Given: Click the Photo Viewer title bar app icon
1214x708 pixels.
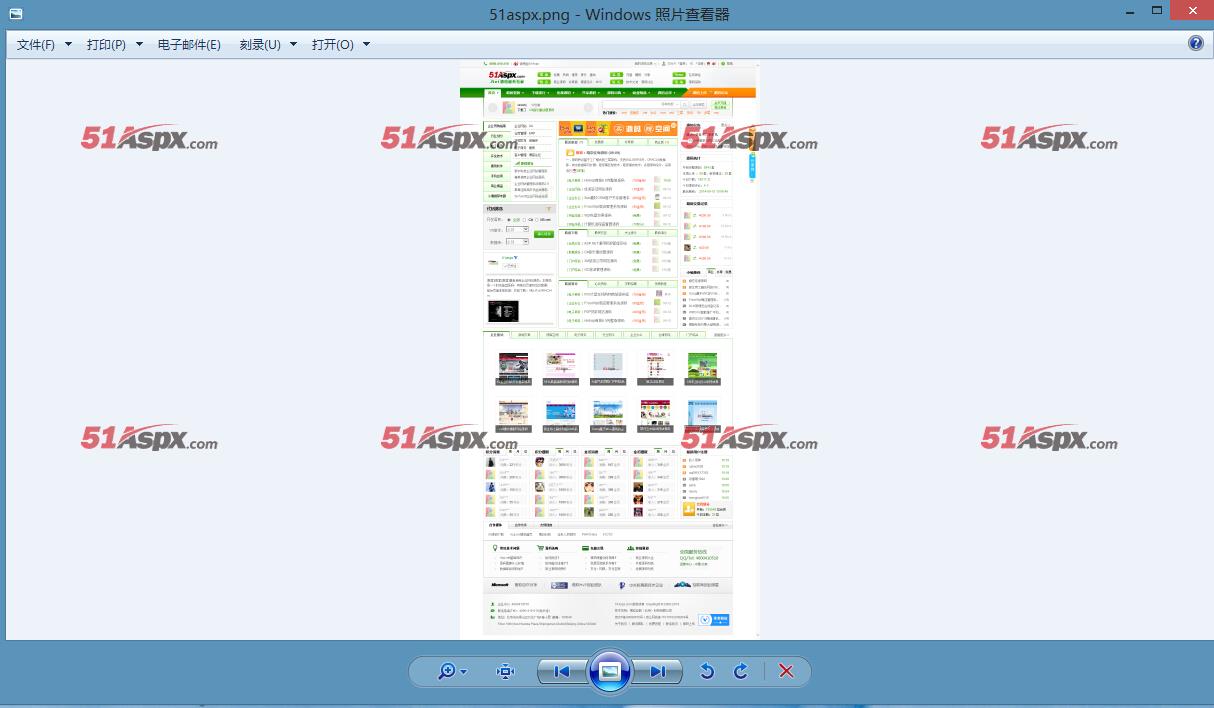Looking at the screenshot, I should 15,14.
